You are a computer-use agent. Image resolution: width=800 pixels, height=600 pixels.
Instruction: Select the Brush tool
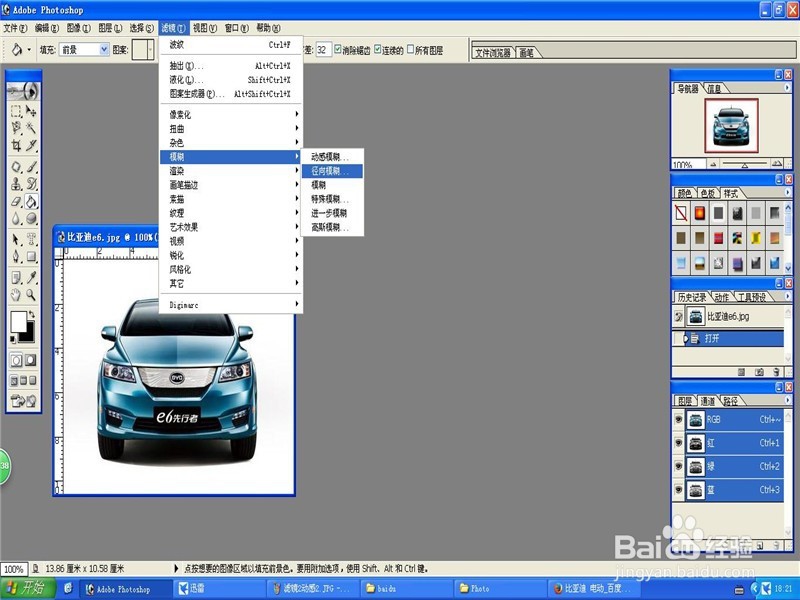[31, 166]
